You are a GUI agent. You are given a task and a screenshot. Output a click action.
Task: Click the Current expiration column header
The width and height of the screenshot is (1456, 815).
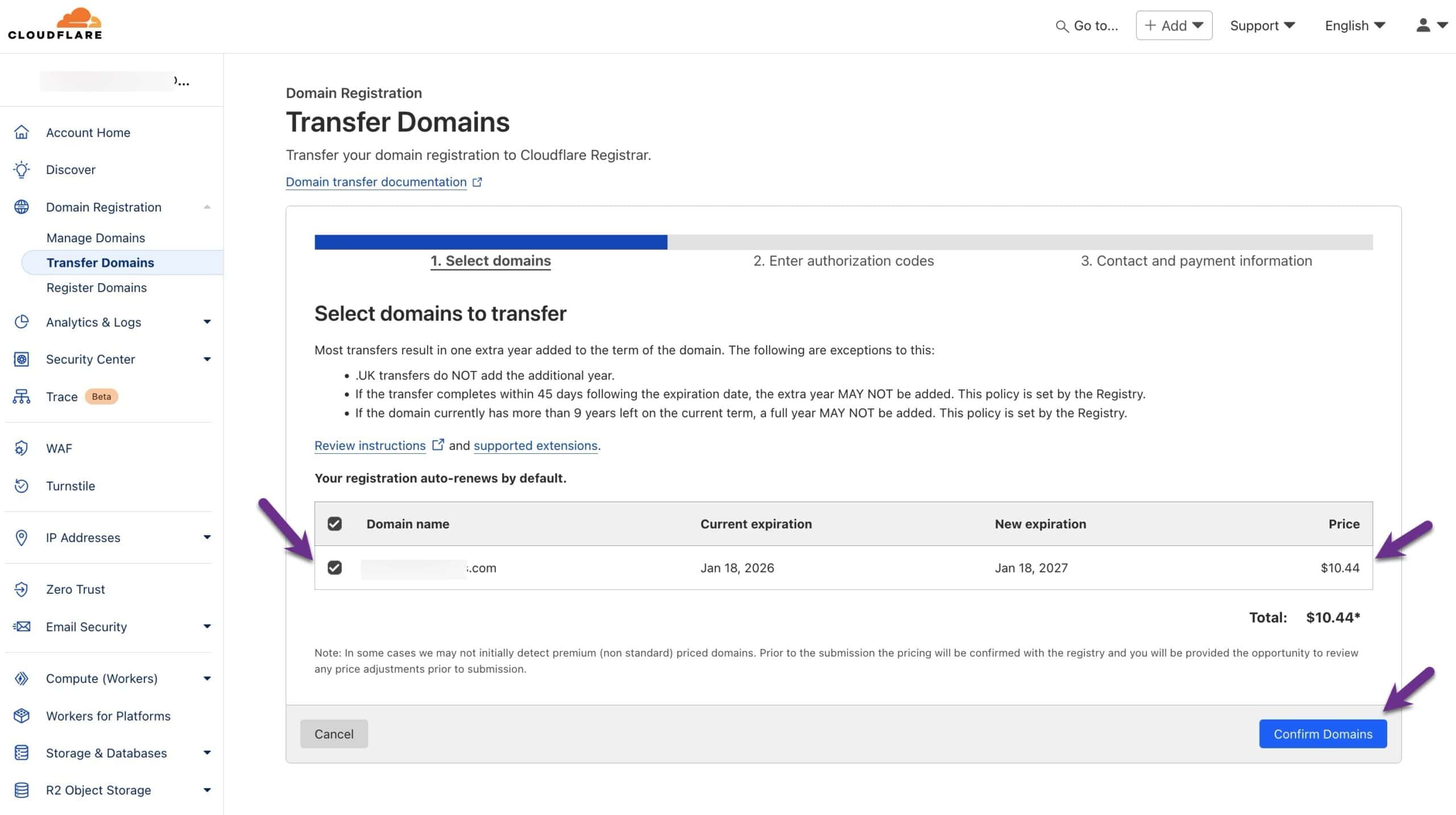756,524
